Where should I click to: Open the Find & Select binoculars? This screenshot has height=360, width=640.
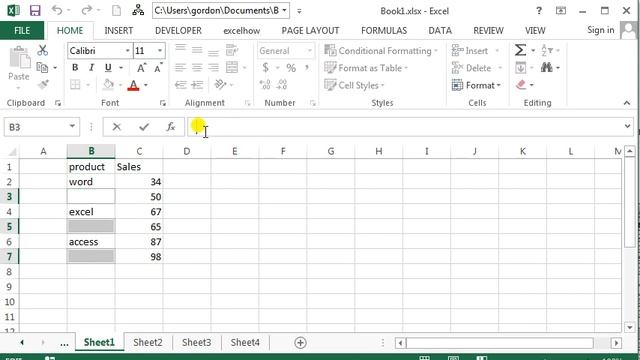tap(547, 67)
